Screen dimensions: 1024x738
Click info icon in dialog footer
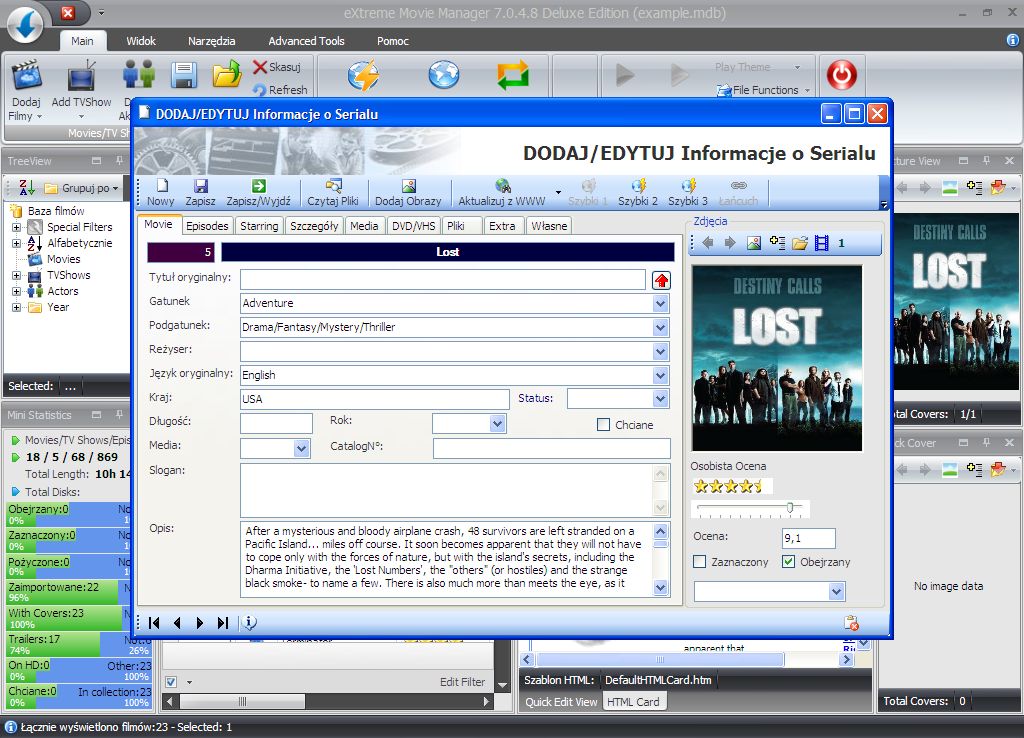coord(249,623)
